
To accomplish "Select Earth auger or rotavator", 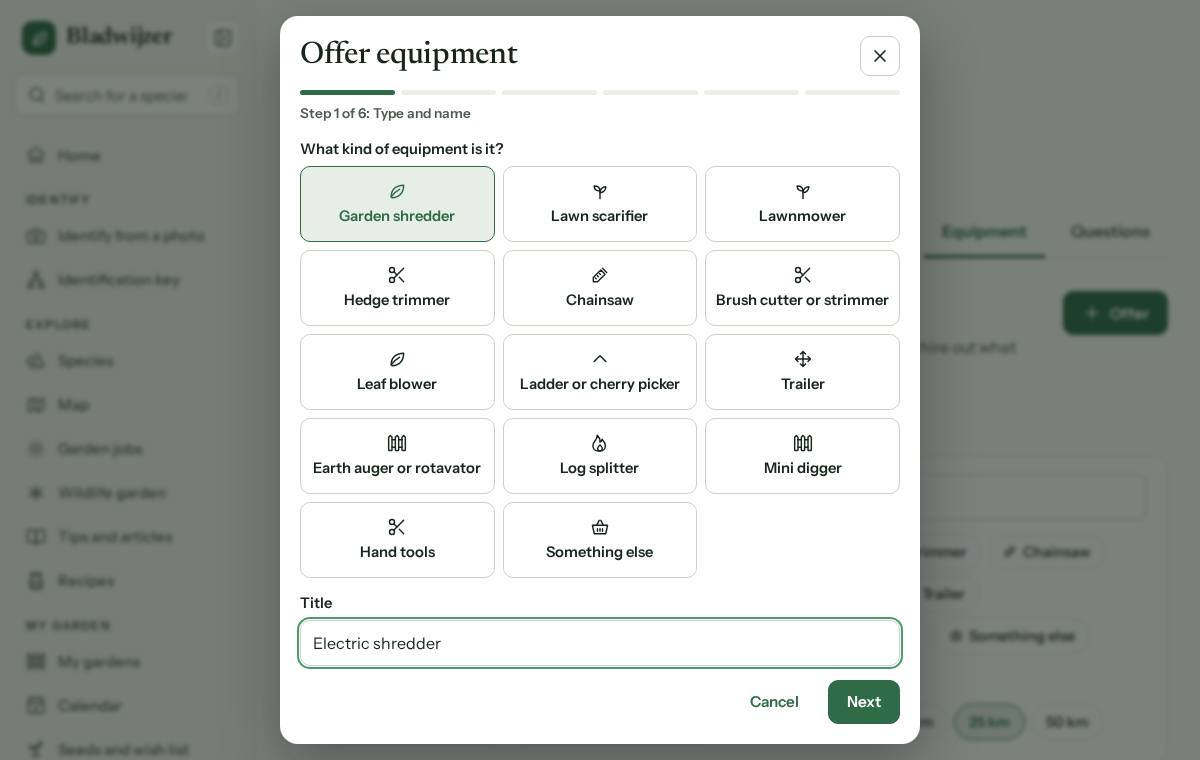I will [397, 456].
